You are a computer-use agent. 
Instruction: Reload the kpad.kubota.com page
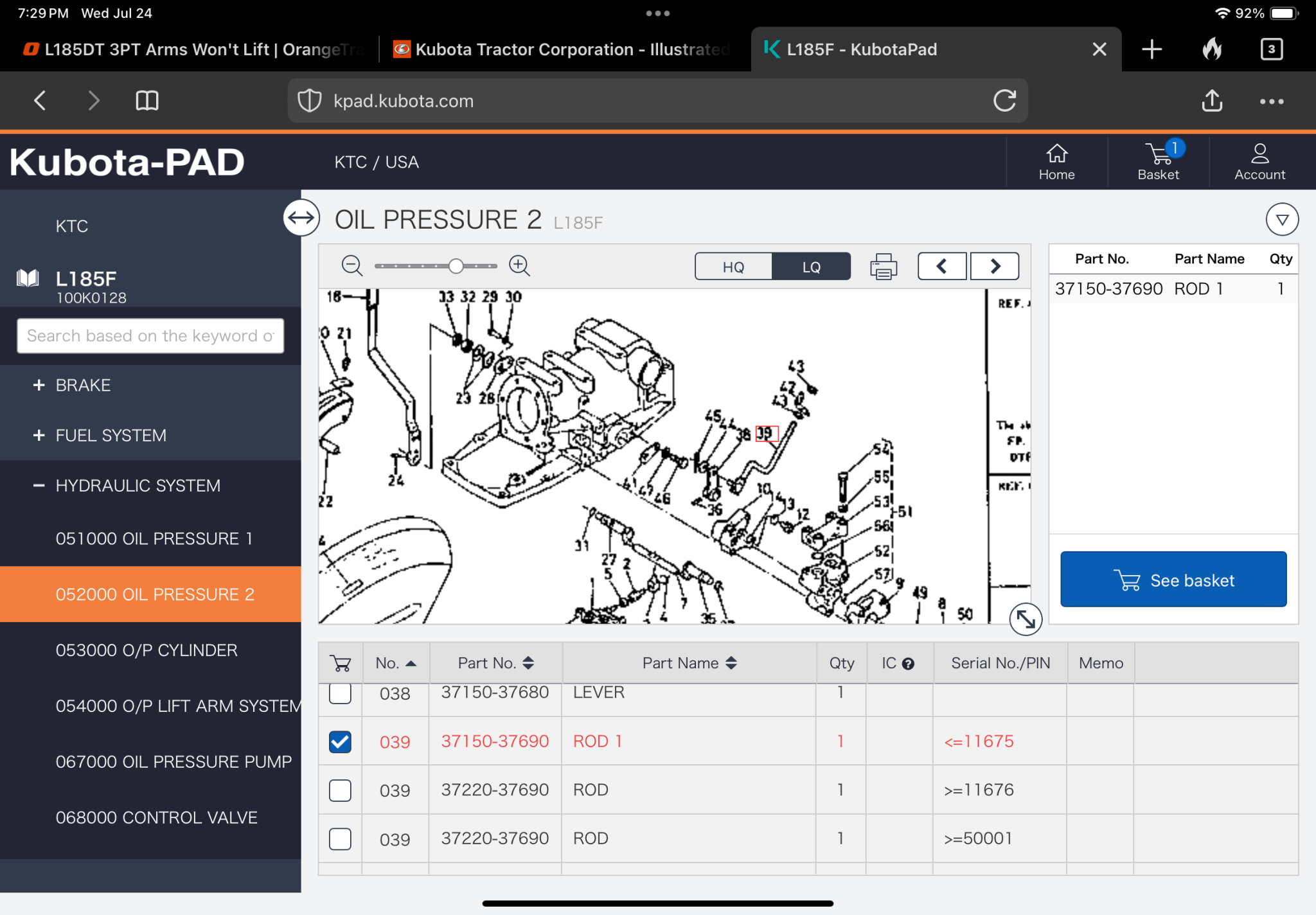(x=1004, y=101)
